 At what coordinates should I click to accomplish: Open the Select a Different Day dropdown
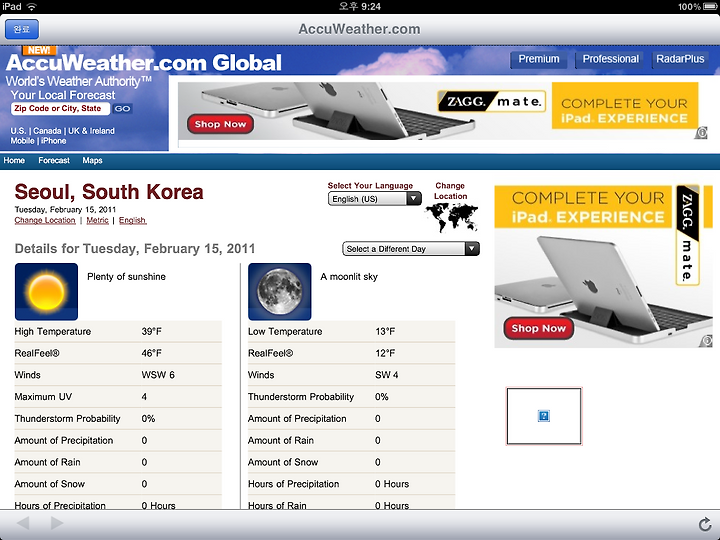(x=411, y=249)
